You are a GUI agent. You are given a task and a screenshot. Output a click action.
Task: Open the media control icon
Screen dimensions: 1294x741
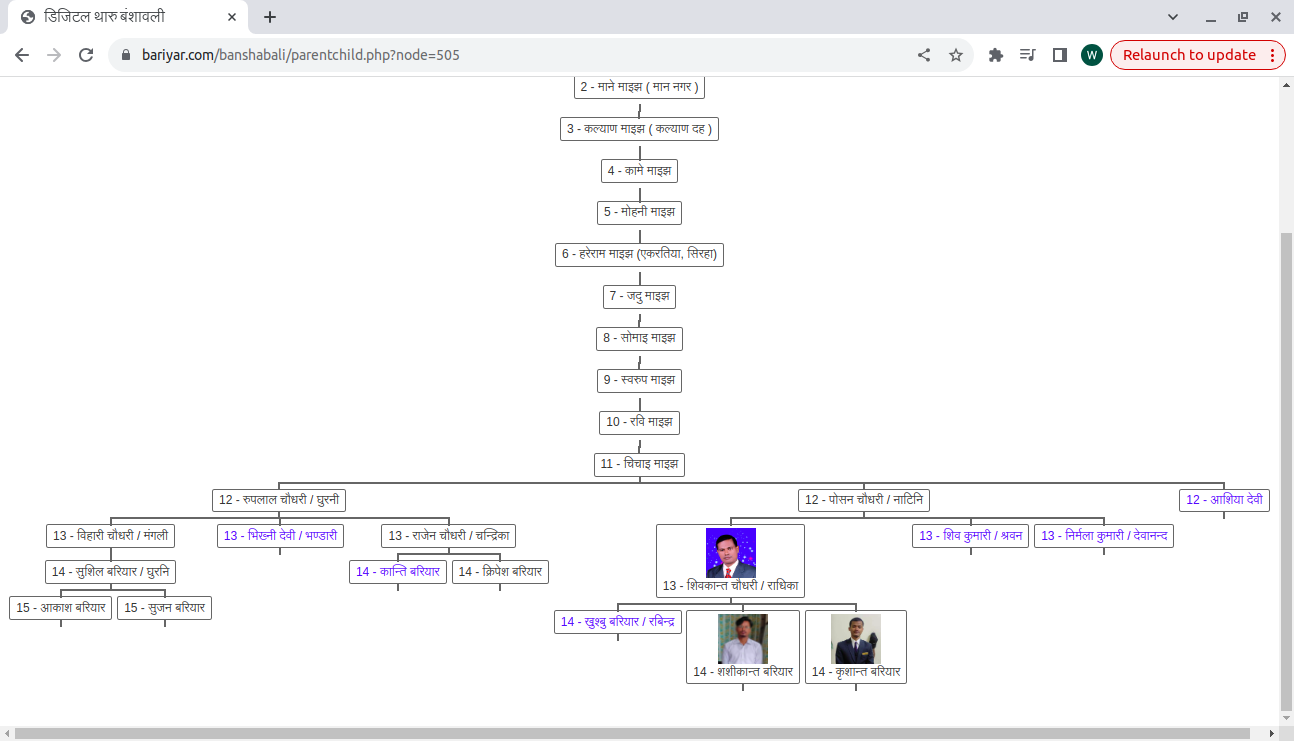[x=1028, y=55]
